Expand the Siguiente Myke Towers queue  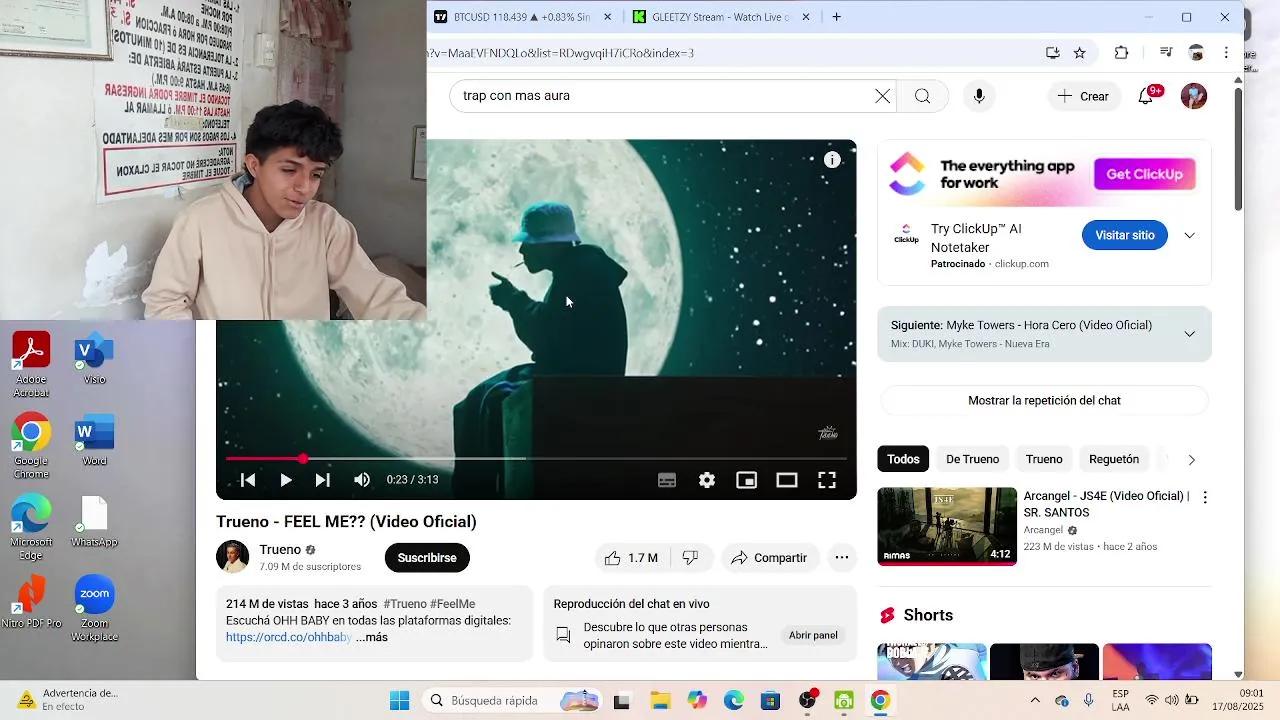click(1189, 334)
